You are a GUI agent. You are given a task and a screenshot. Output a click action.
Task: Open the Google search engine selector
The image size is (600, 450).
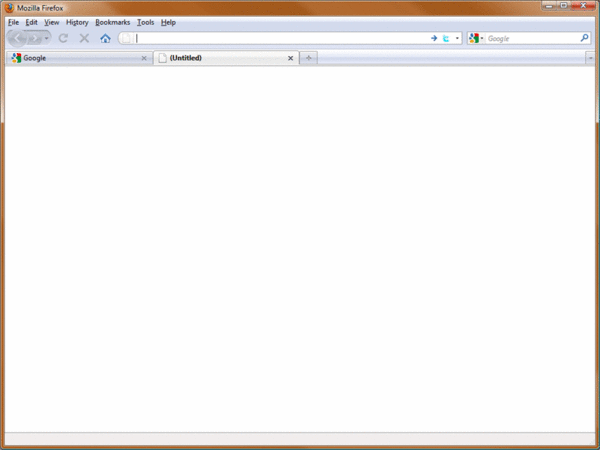coord(476,38)
